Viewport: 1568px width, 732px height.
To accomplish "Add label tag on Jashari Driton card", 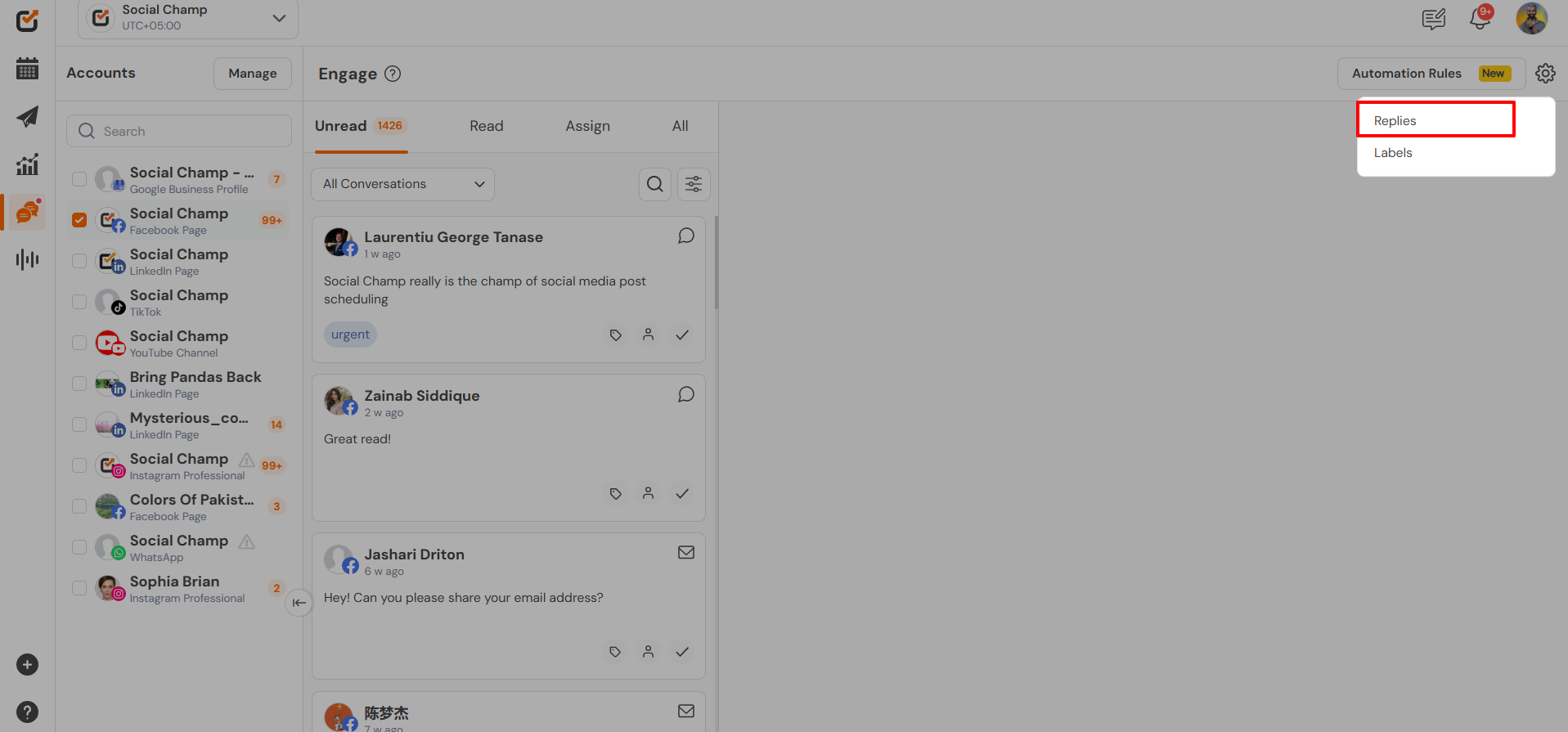I will (615, 652).
